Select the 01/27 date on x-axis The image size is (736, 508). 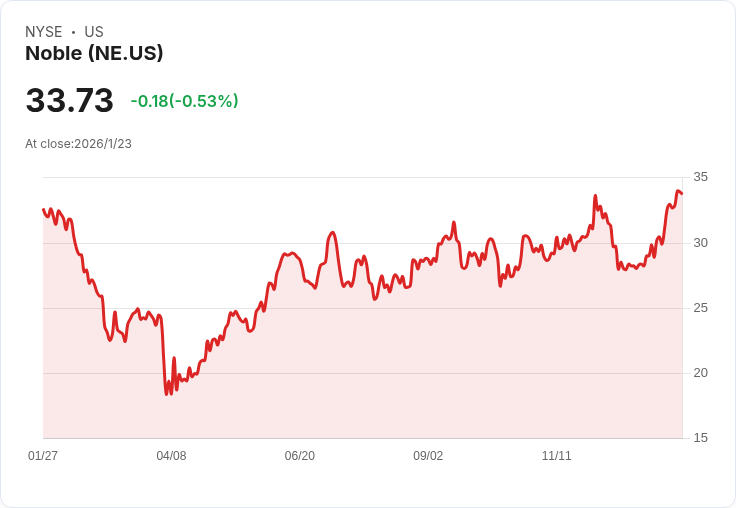pos(43,455)
